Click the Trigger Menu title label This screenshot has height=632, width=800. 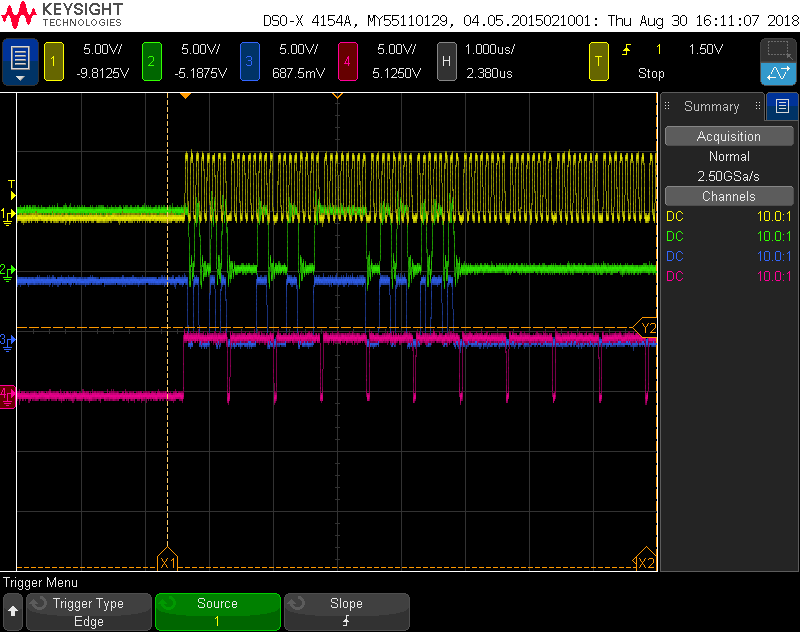pos(40,583)
